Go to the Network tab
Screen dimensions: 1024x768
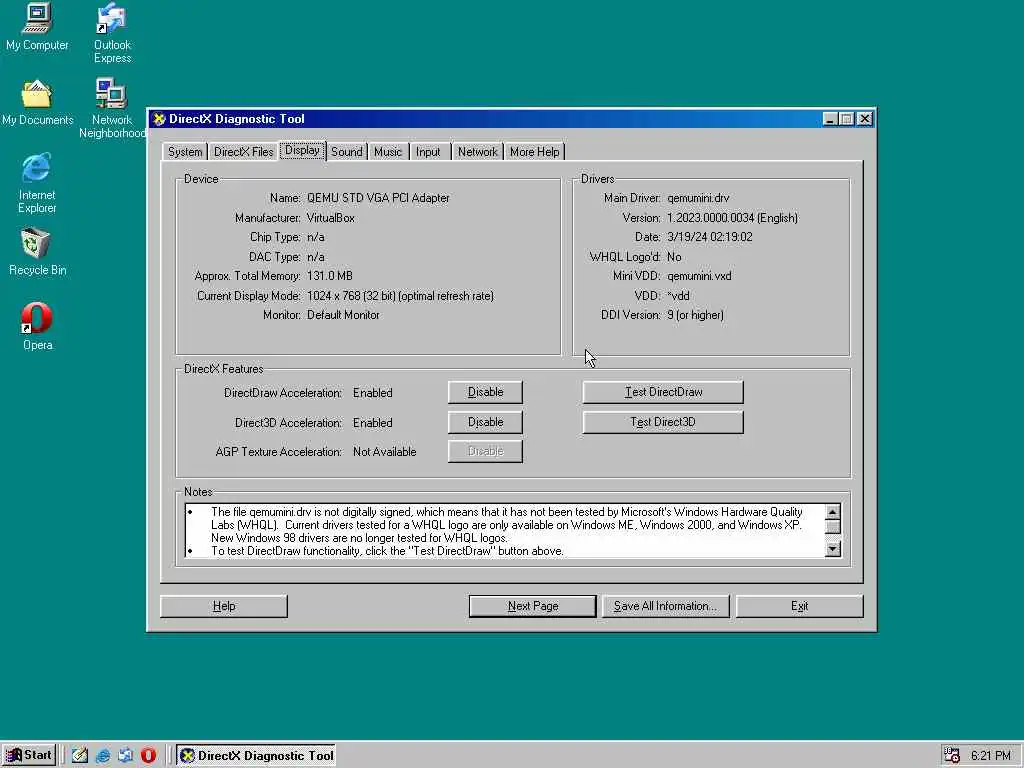(x=477, y=152)
